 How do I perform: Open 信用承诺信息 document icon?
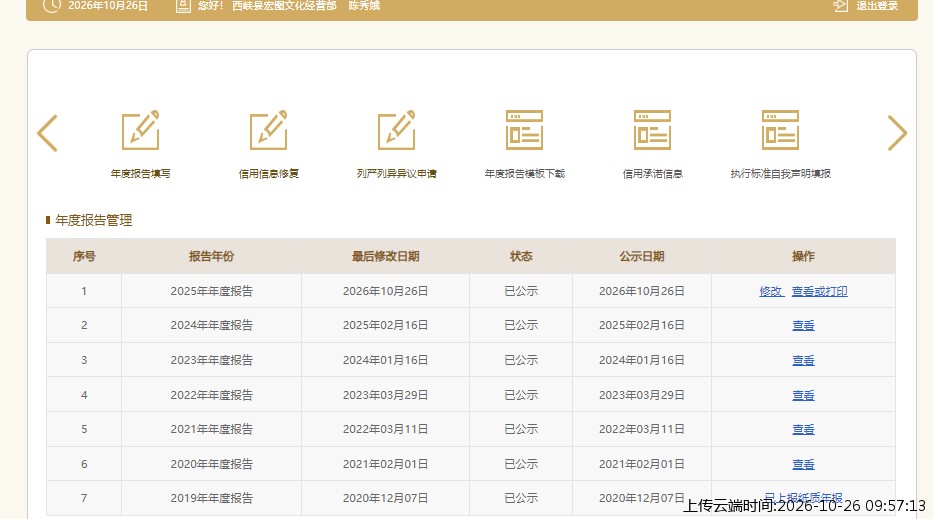652,130
